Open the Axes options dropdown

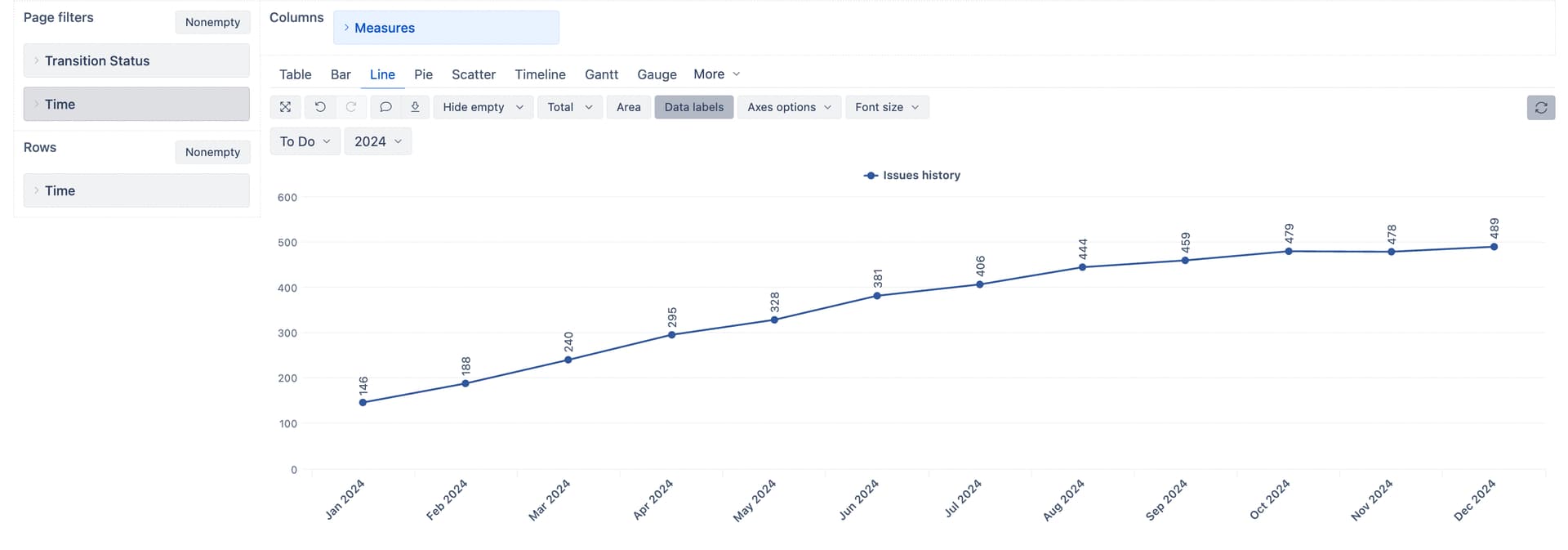pyautogui.click(x=789, y=107)
